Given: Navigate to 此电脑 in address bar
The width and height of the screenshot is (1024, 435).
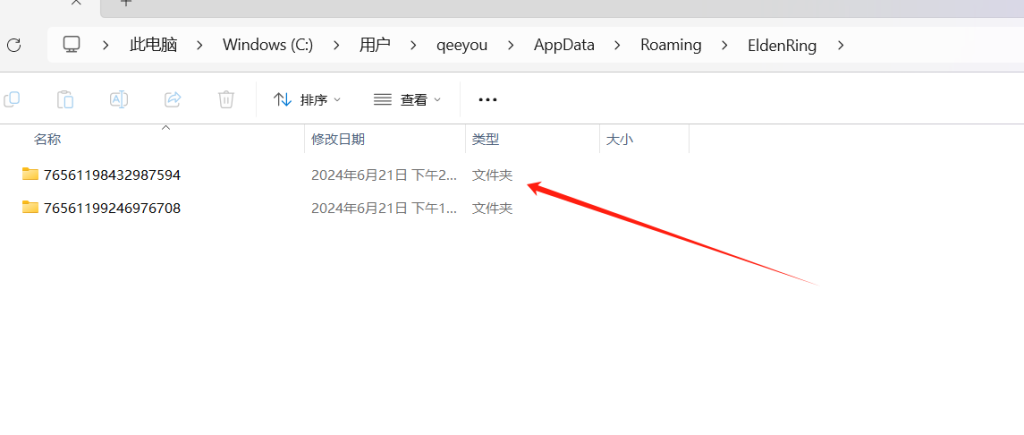Looking at the screenshot, I should pos(153,45).
